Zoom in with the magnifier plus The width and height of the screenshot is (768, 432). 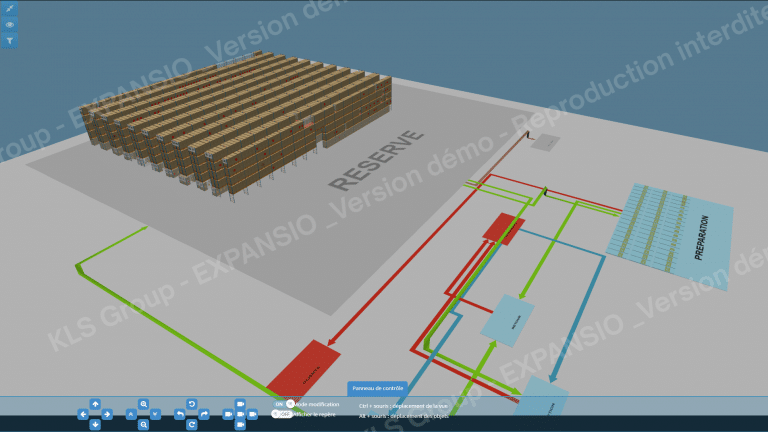(x=143, y=403)
